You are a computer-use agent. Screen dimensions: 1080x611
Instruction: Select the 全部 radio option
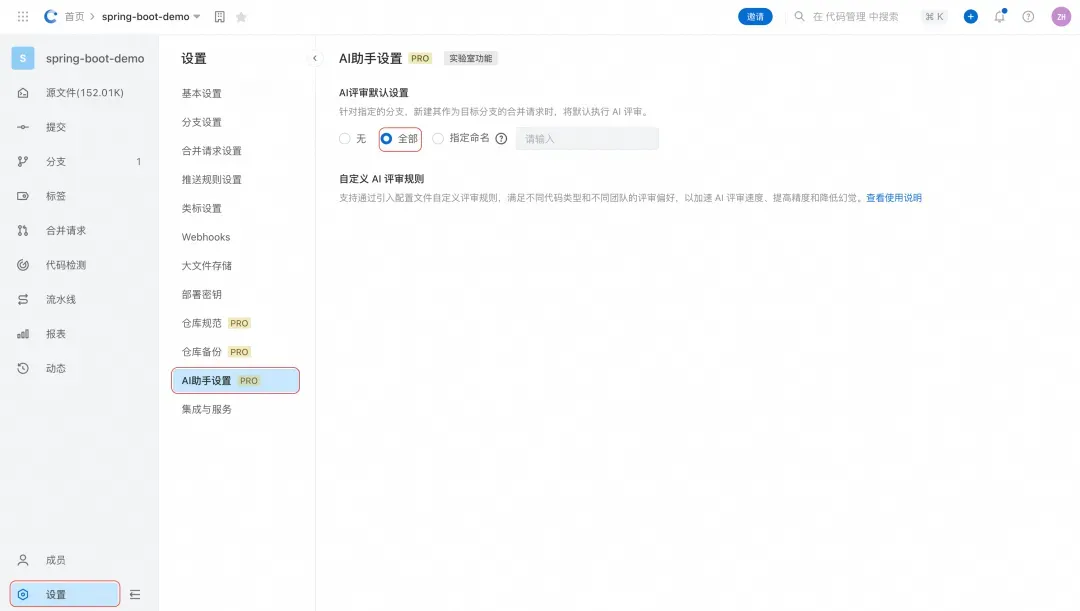point(386,138)
